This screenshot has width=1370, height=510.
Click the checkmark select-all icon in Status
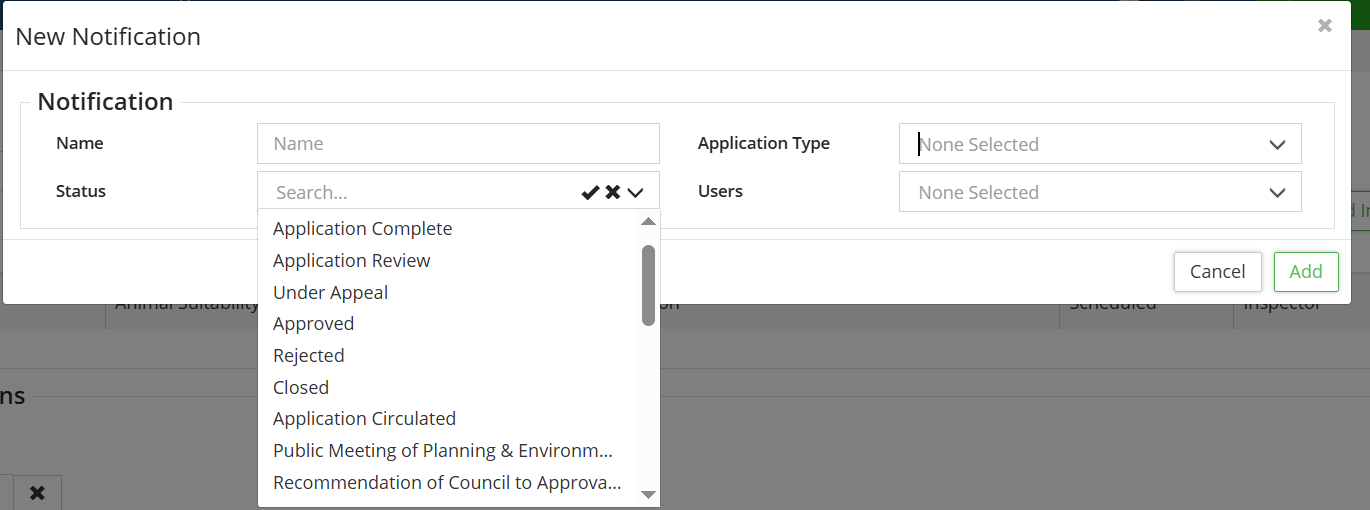click(590, 193)
